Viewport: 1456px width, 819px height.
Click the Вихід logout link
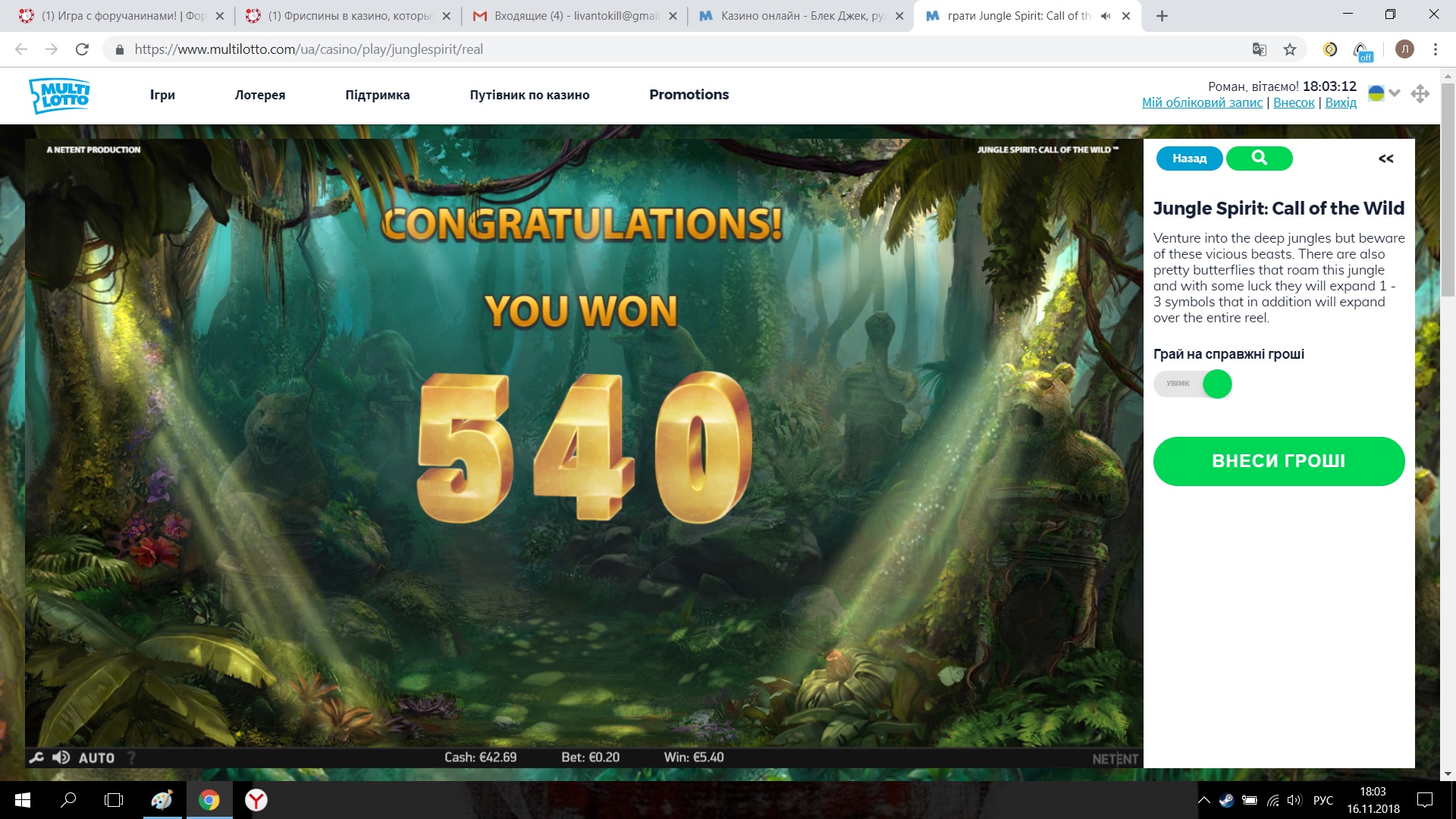1341,102
